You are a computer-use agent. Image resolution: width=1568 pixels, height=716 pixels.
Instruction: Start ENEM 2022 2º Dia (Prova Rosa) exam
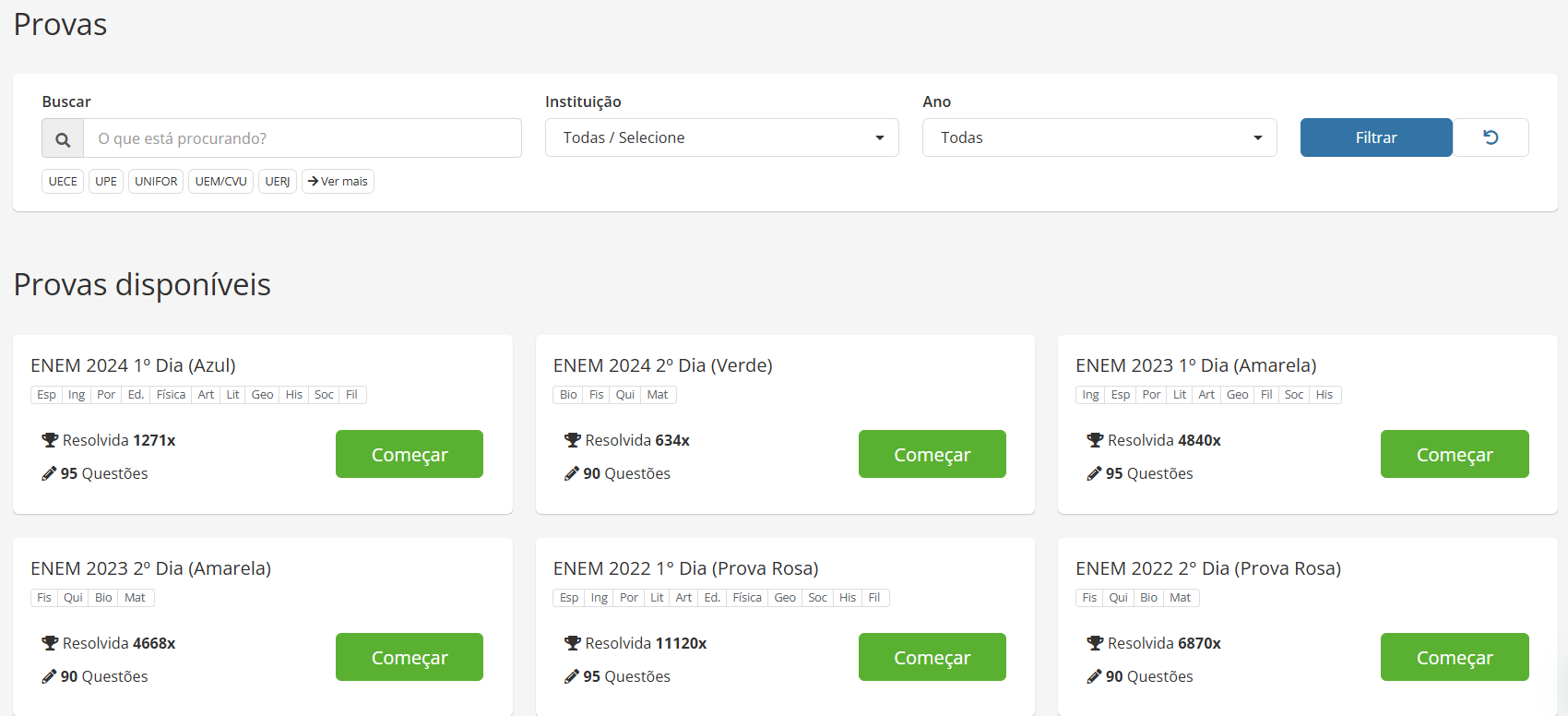pos(1455,657)
